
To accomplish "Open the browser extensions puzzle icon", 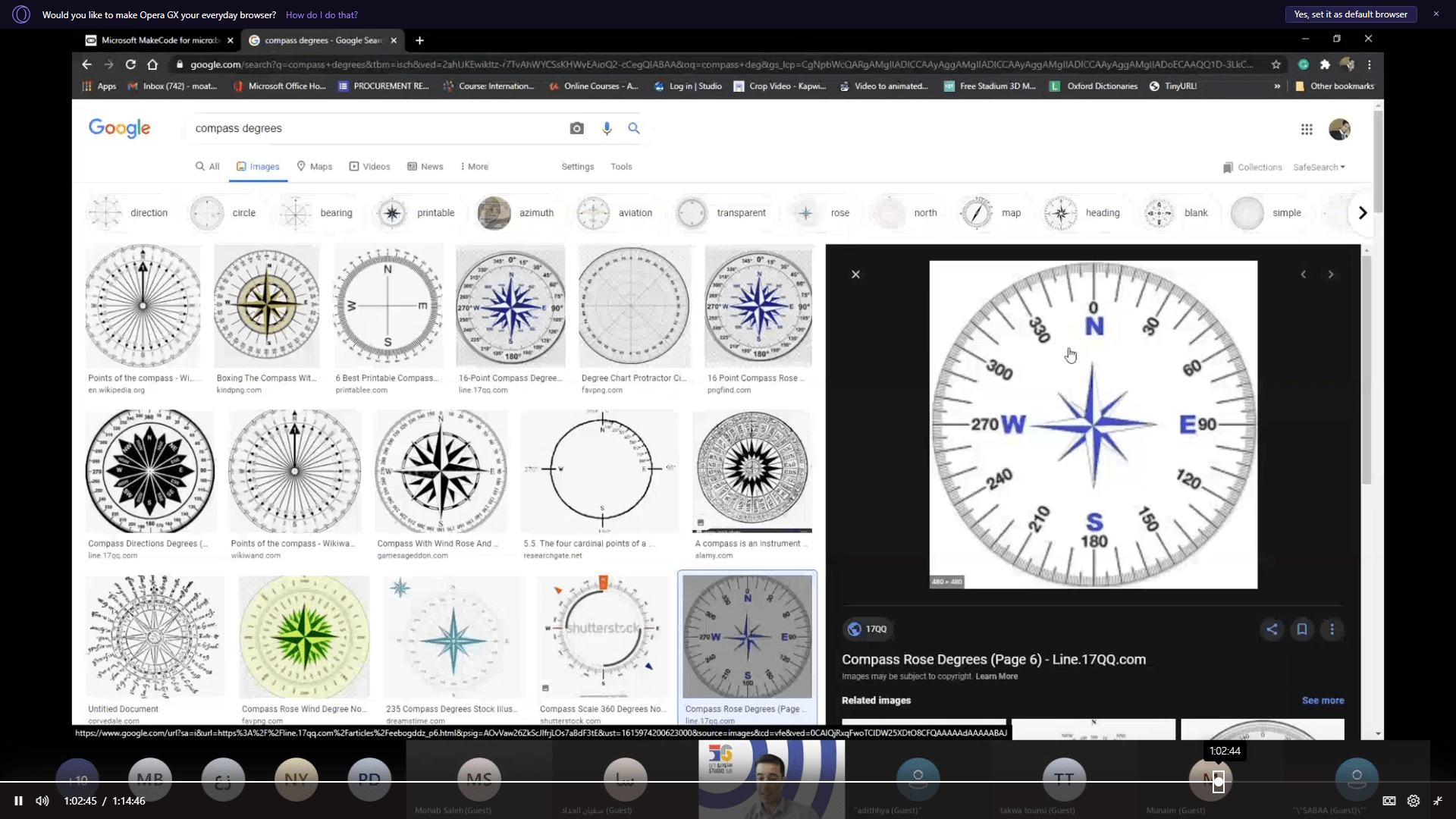I will [x=1325, y=64].
